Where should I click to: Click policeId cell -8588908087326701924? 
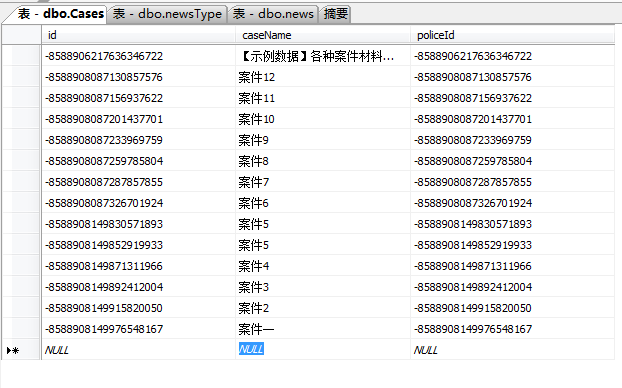coord(513,203)
